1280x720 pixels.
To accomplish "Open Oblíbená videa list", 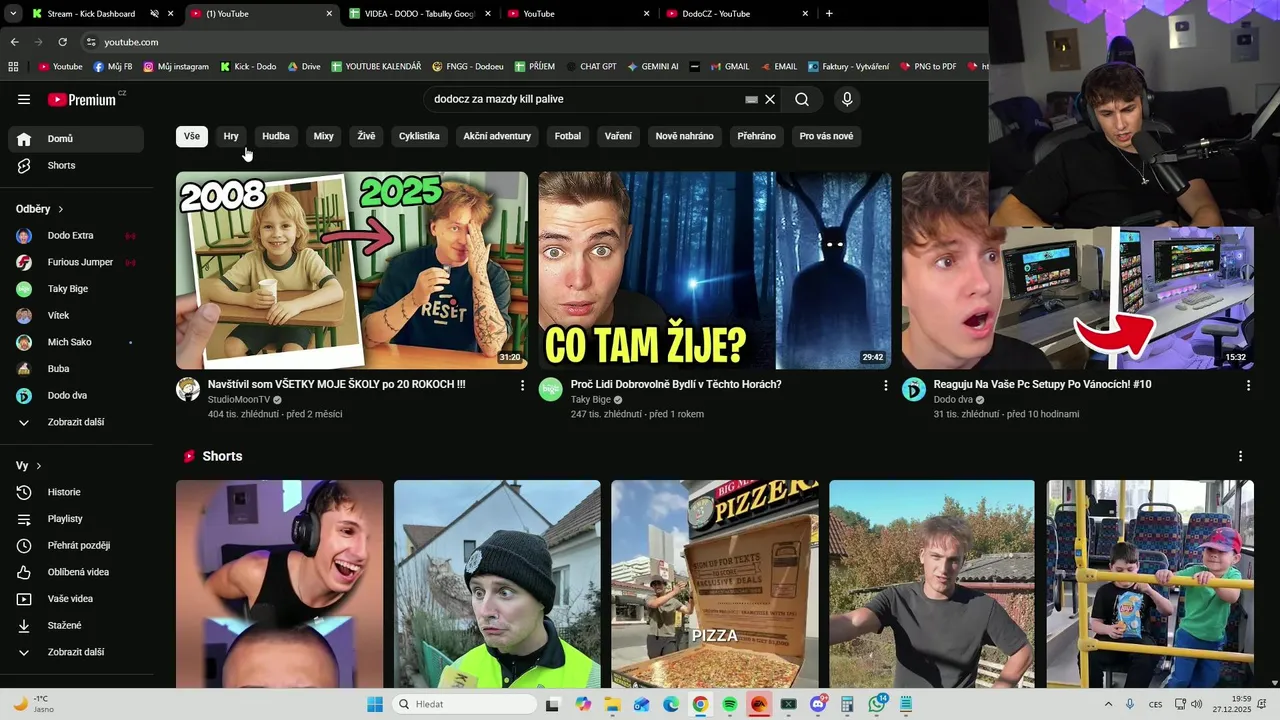I will [x=76, y=572].
